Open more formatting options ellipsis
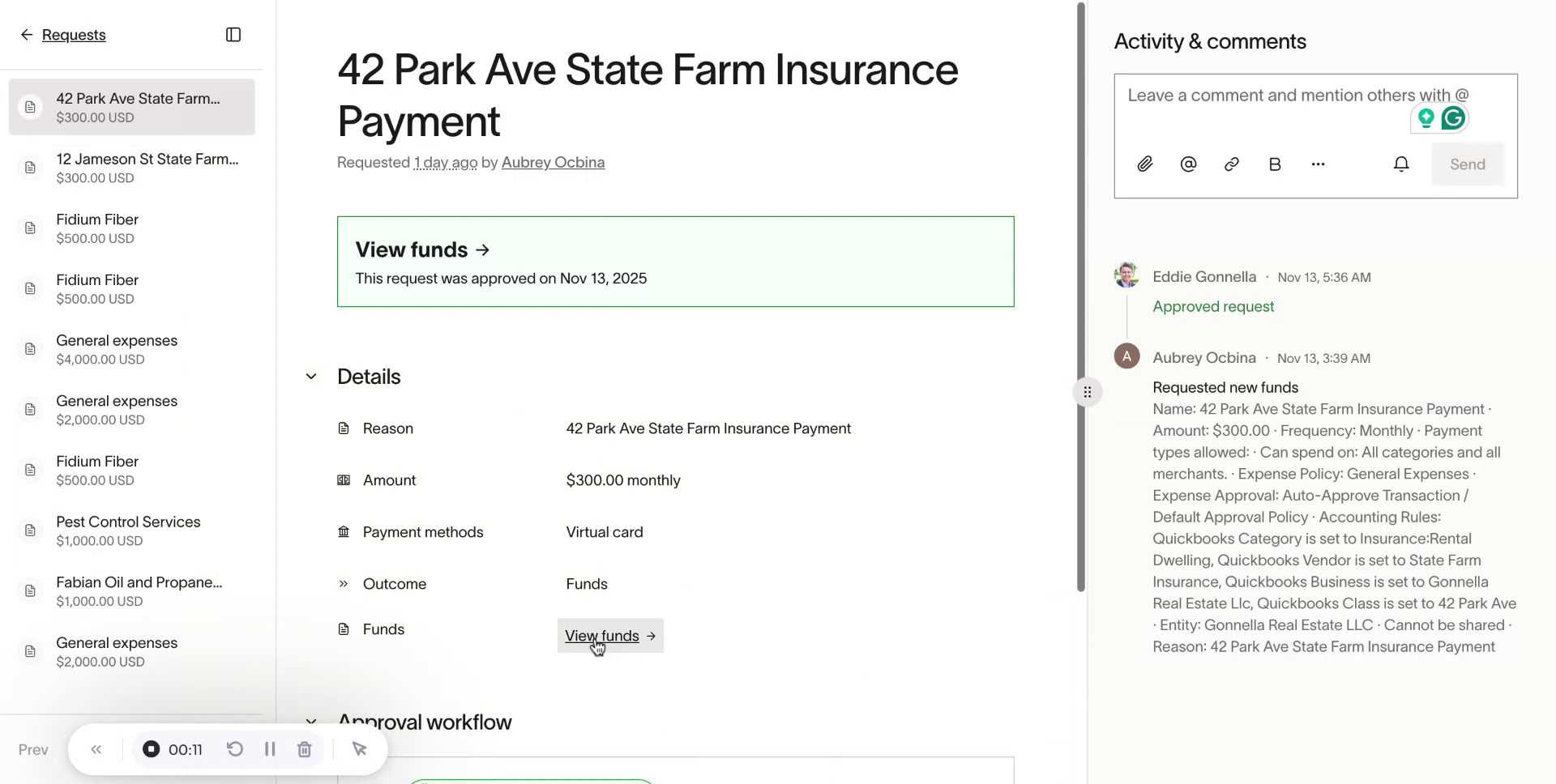The height and width of the screenshot is (784, 1556). [x=1318, y=164]
